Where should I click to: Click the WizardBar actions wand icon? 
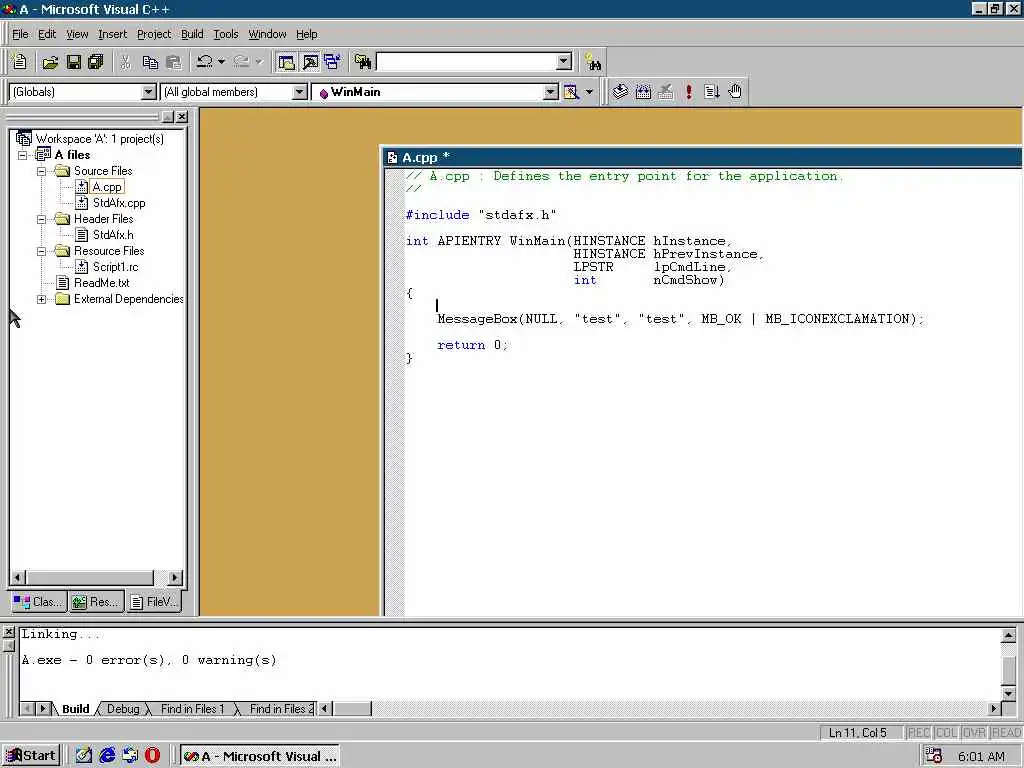[x=571, y=92]
